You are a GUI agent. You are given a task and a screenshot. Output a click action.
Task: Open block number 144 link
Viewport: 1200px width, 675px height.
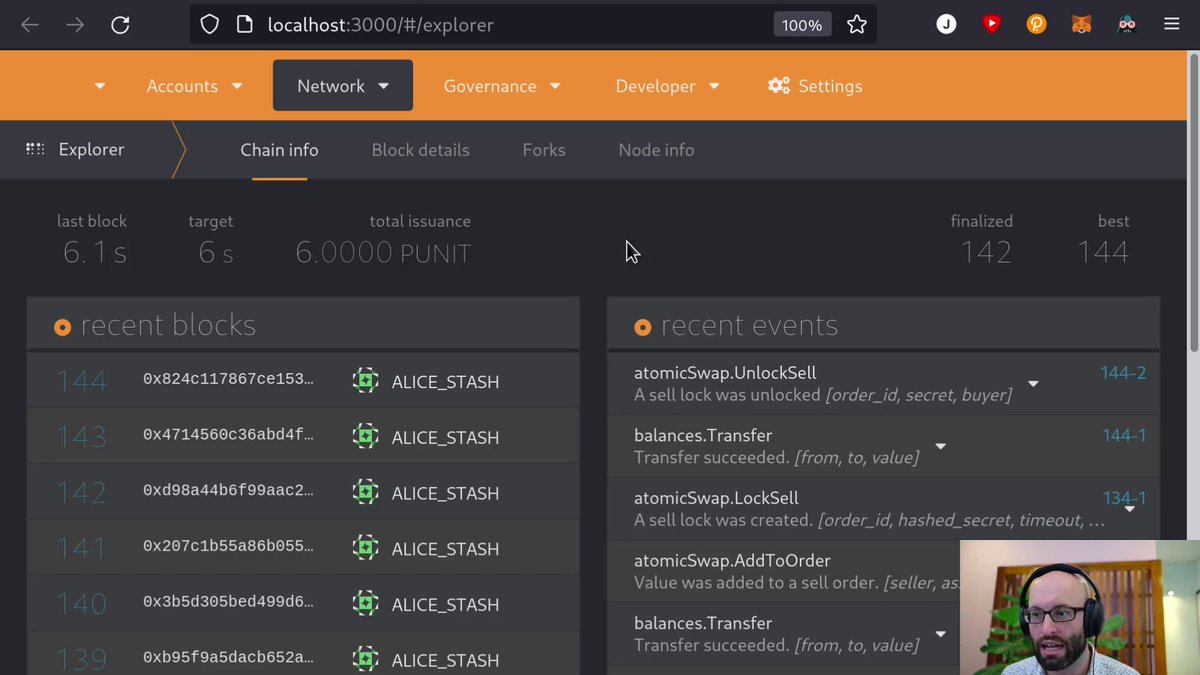click(82, 381)
